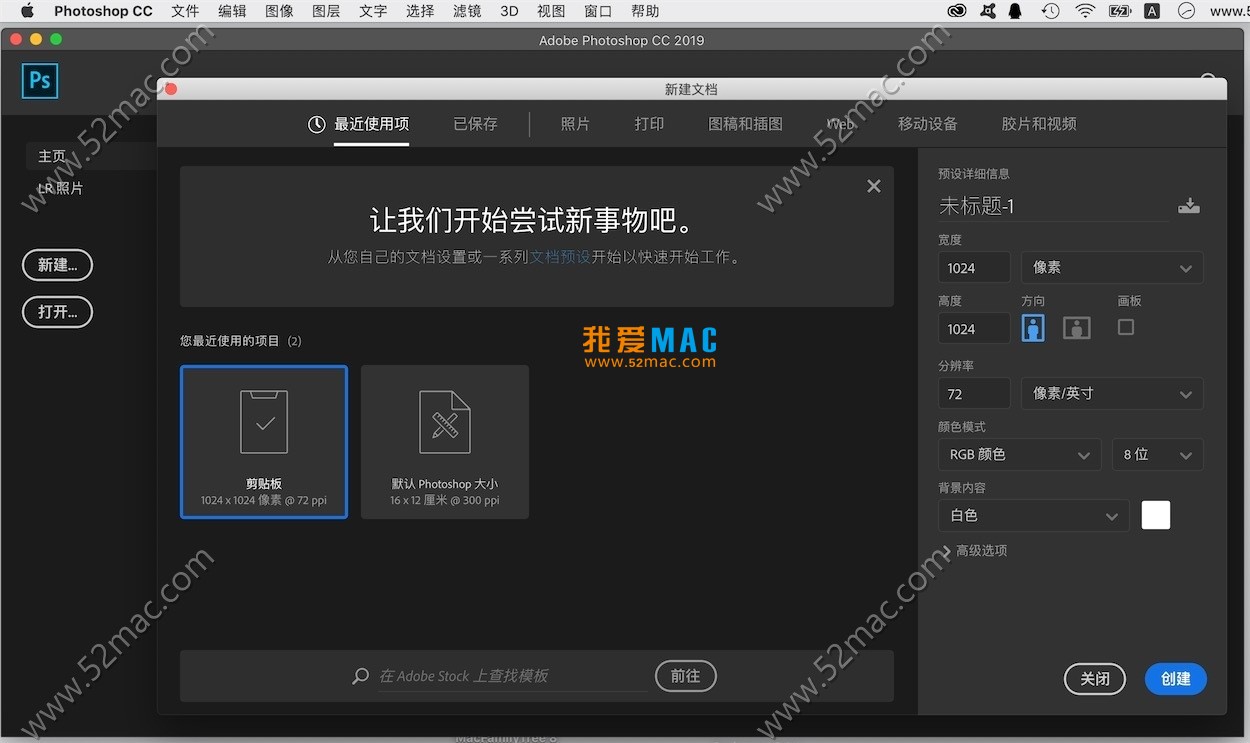Open the bit depth 8位 dropdown
The image size is (1250, 743).
point(1157,454)
